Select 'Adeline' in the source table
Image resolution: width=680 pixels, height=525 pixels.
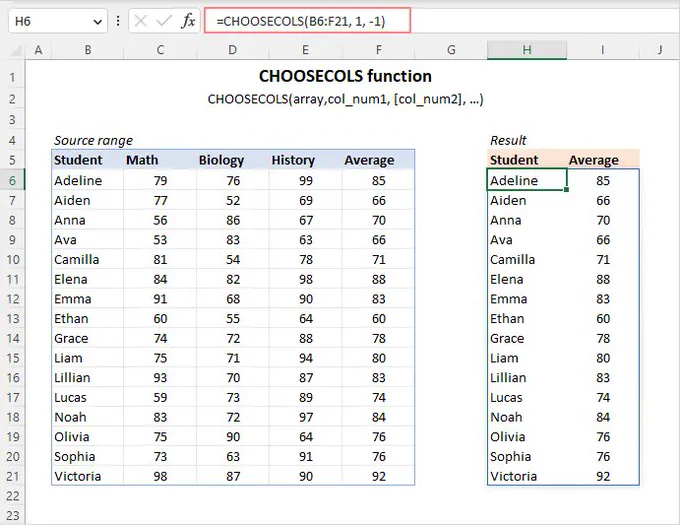tap(88, 180)
